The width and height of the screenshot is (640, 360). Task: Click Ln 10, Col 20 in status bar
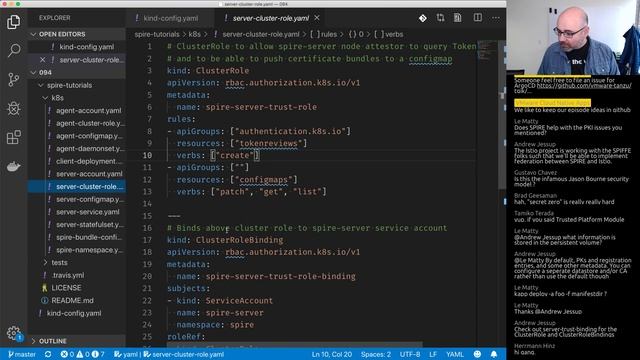(x=331, y=354)
